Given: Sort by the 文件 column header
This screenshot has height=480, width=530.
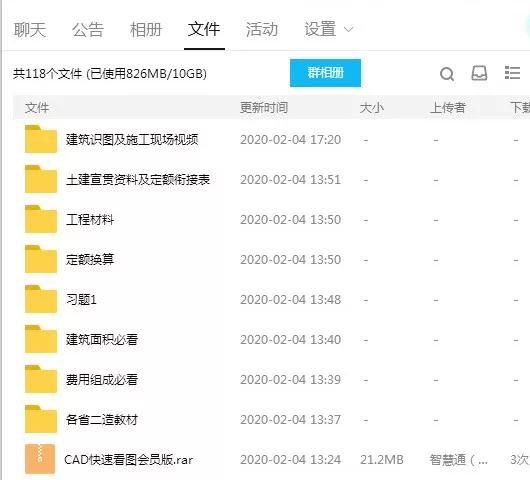Looking at the screenshot, I should (x=37, y=108).
